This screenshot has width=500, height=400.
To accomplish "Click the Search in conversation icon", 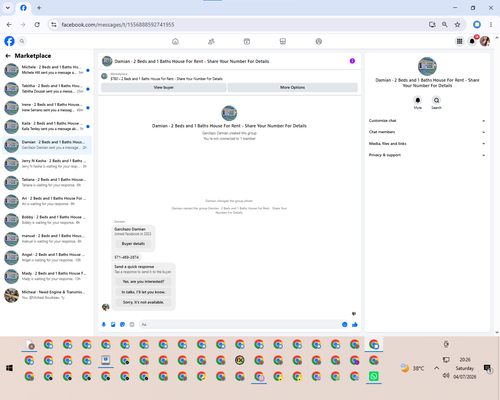I will [x=436, y=100].
